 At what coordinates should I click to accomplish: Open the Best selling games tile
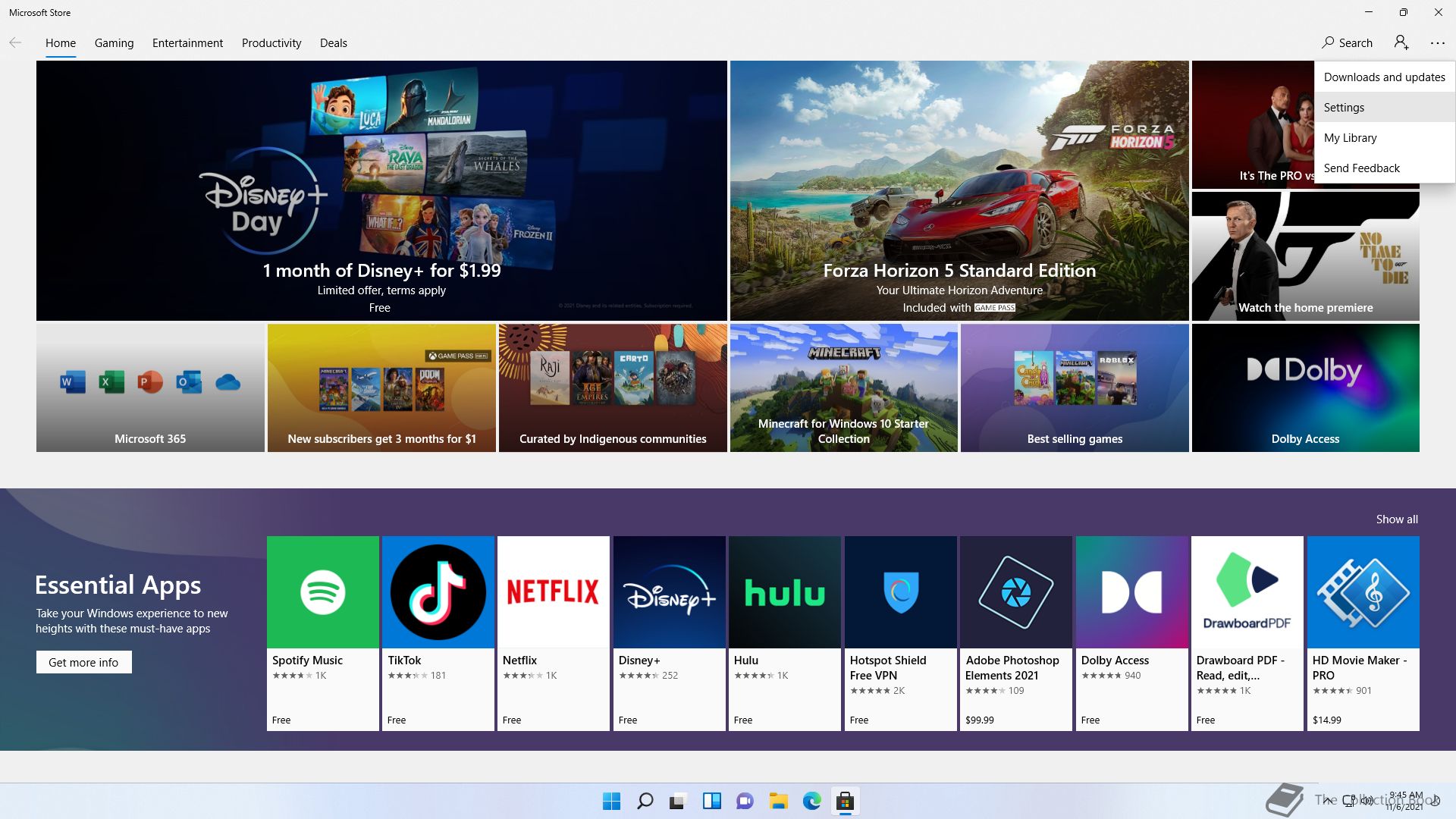pyautogui.click(x=1075, y=388)
